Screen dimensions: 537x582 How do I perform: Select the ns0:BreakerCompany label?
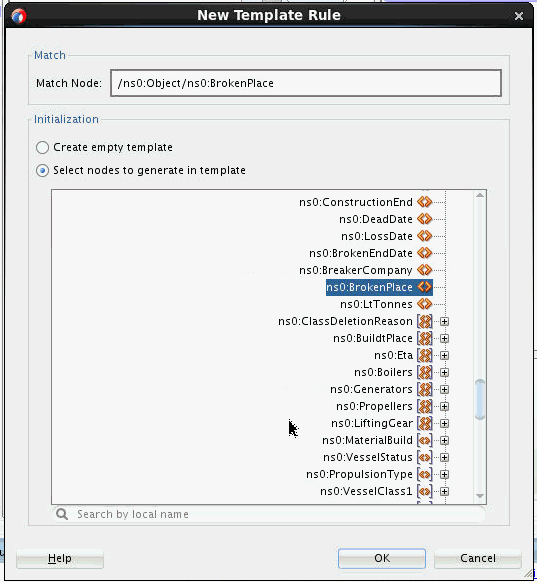click(x=356, y=271)
